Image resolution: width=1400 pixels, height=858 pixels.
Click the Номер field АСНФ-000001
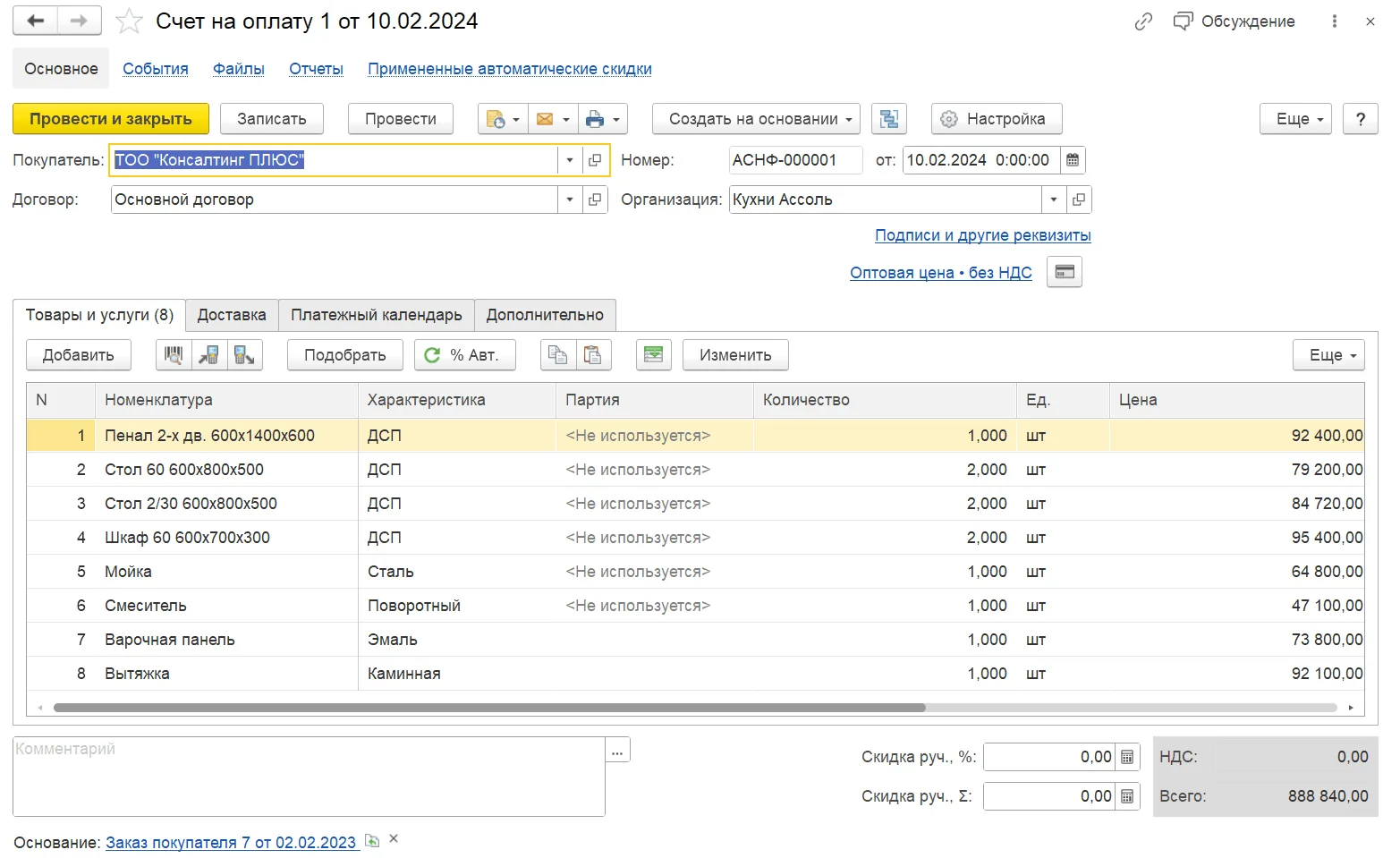coord(796,160)
